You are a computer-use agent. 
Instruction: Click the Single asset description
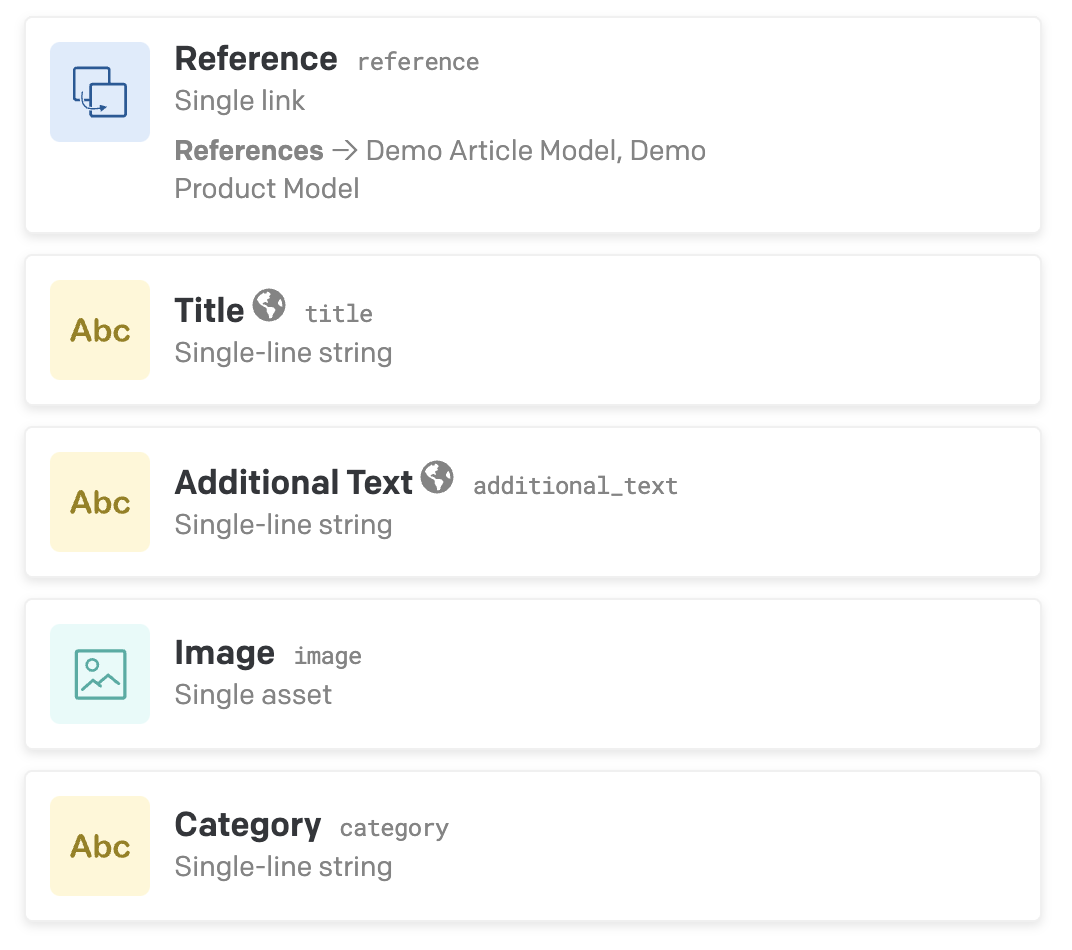pos(253,695)
